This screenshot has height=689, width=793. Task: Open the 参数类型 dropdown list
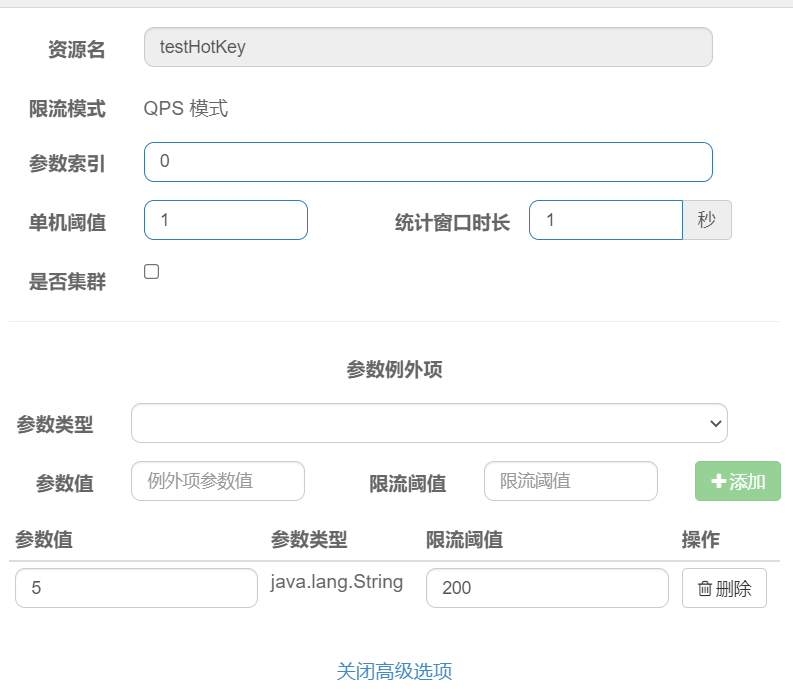(429, 423)
